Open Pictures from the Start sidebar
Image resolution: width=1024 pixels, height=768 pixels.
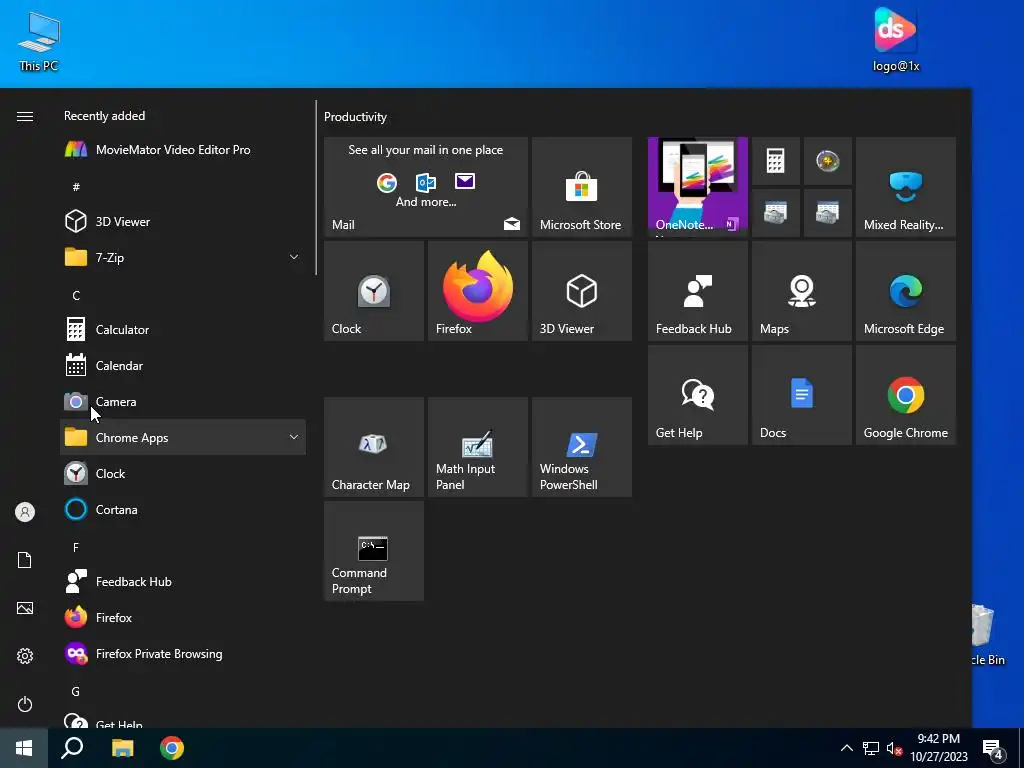25,608
